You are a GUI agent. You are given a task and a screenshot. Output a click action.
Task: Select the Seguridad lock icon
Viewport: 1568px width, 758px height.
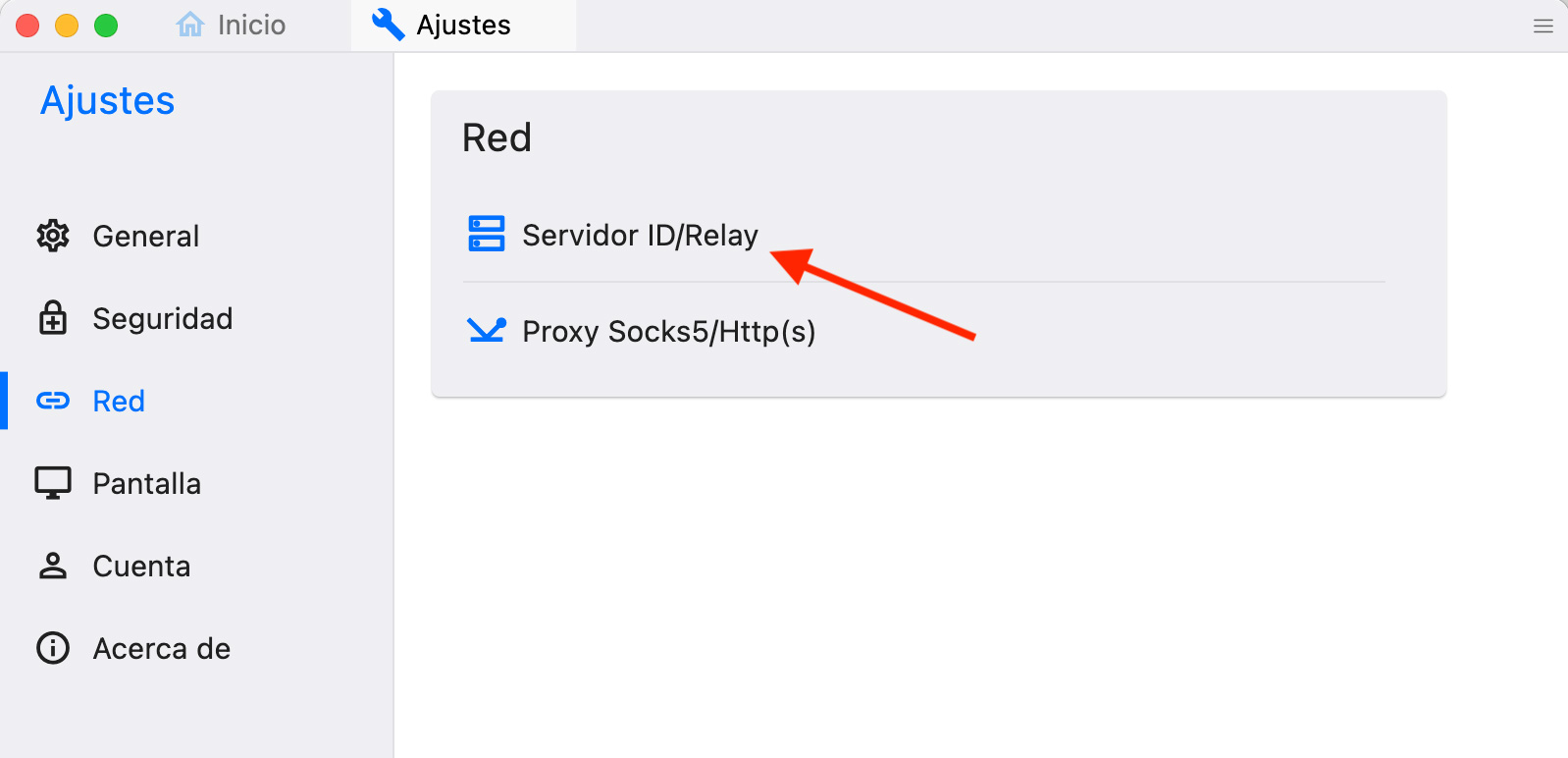[x=53, y=318]
